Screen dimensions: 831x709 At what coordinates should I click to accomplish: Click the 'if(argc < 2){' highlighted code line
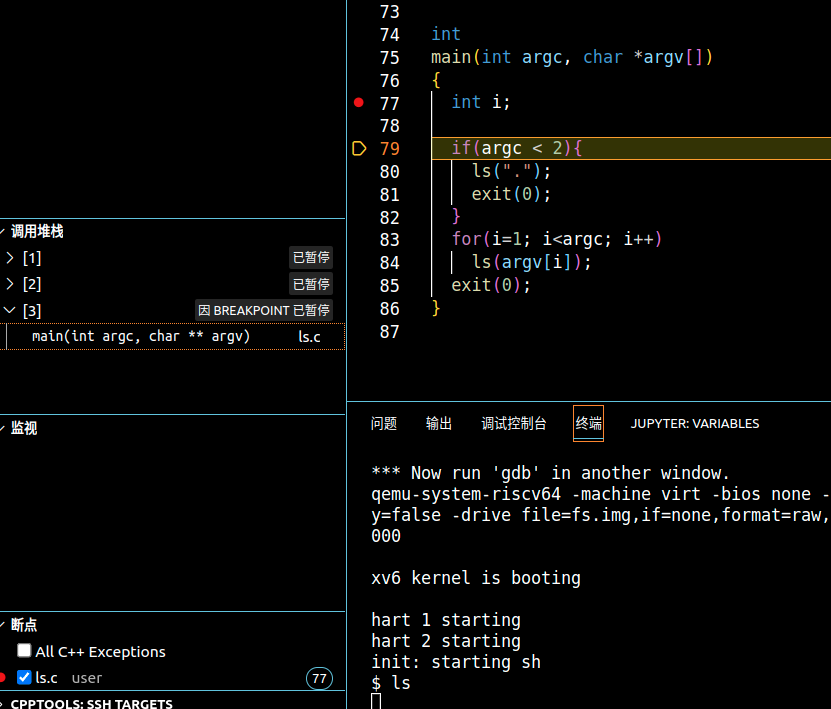(517, 148)
